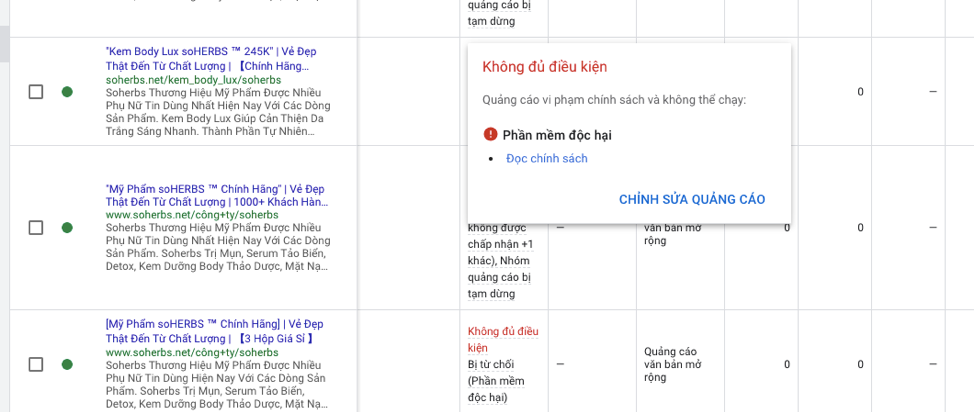The height and width of the screenshot is (412, 974).
Task: Open the "Mỹ Phẩm soHERBS Chính Hãng" quoted headline
Action: click(x=217, y=195)
